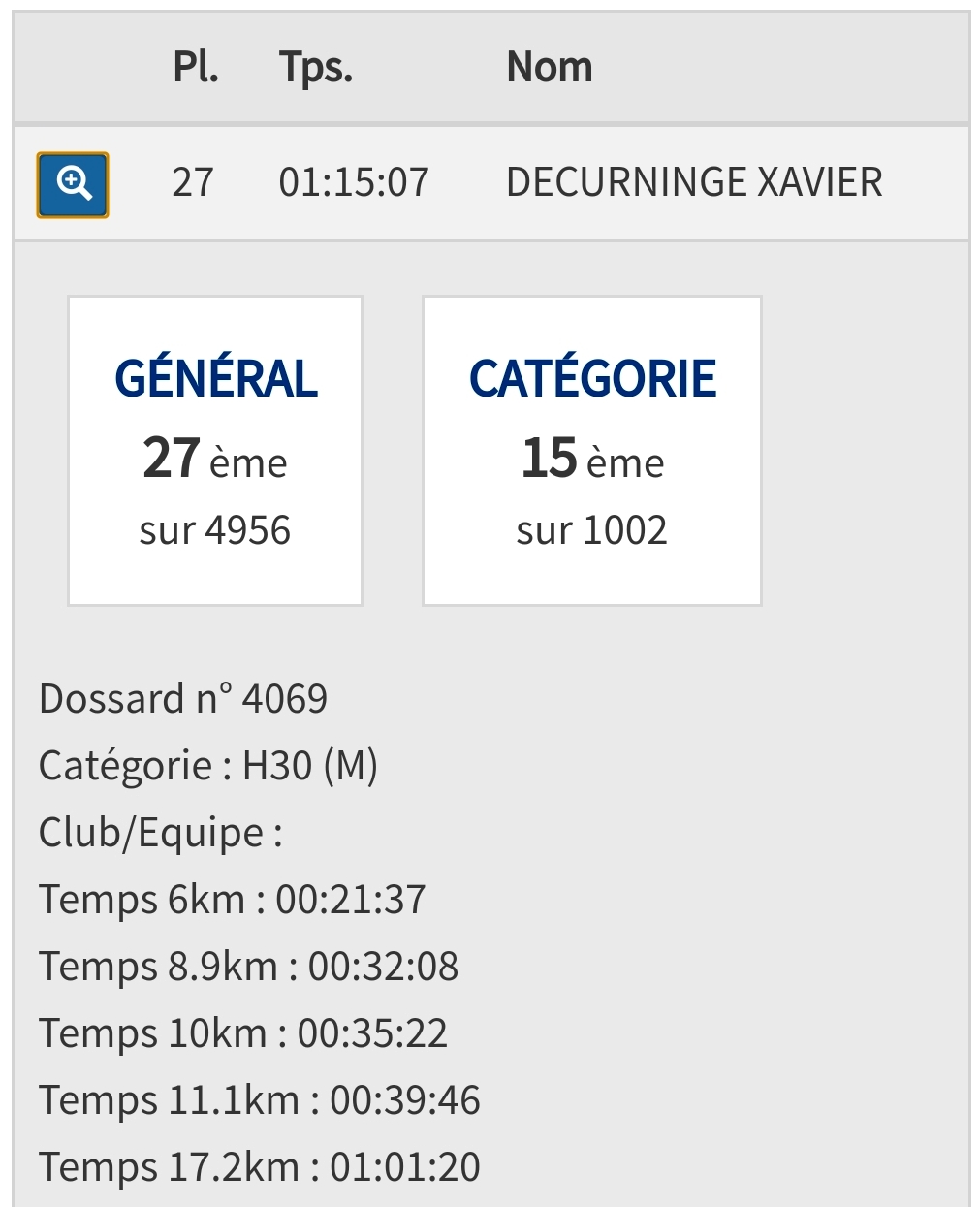This screenshot has width=980, height=1207.
Task: Click the Dossard n° 4069 line
Action: [183, 699]
